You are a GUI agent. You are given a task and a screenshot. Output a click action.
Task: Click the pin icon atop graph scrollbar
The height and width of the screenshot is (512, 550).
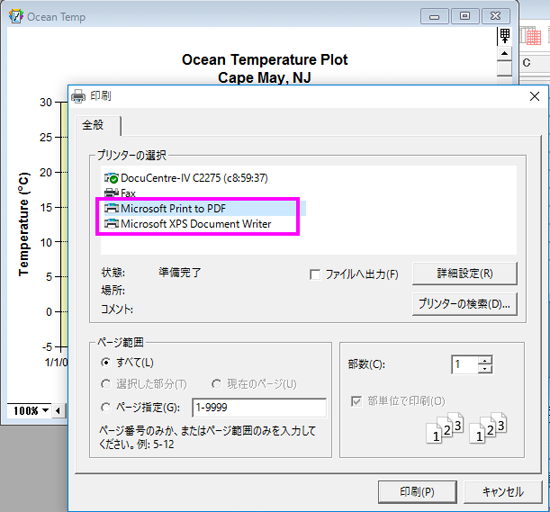[504, 36]
